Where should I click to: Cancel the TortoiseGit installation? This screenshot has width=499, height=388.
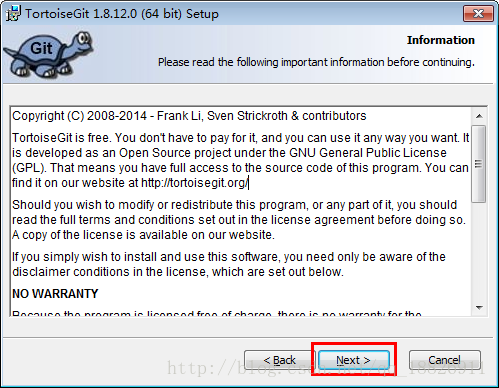[445, 360]
